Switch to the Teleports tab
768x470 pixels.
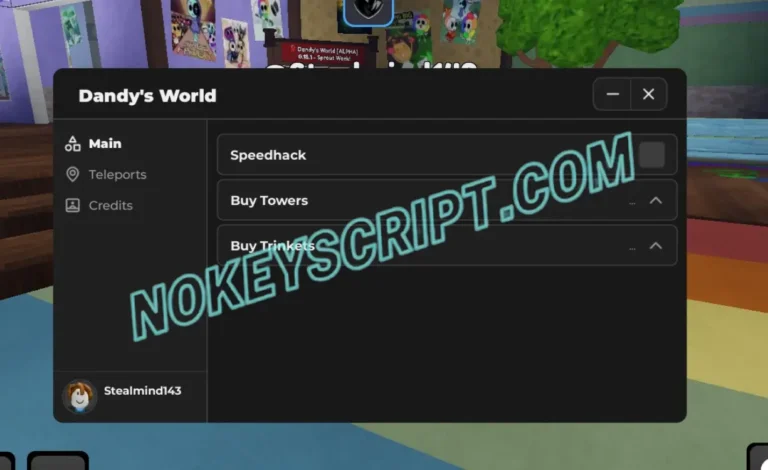point(106,174)
